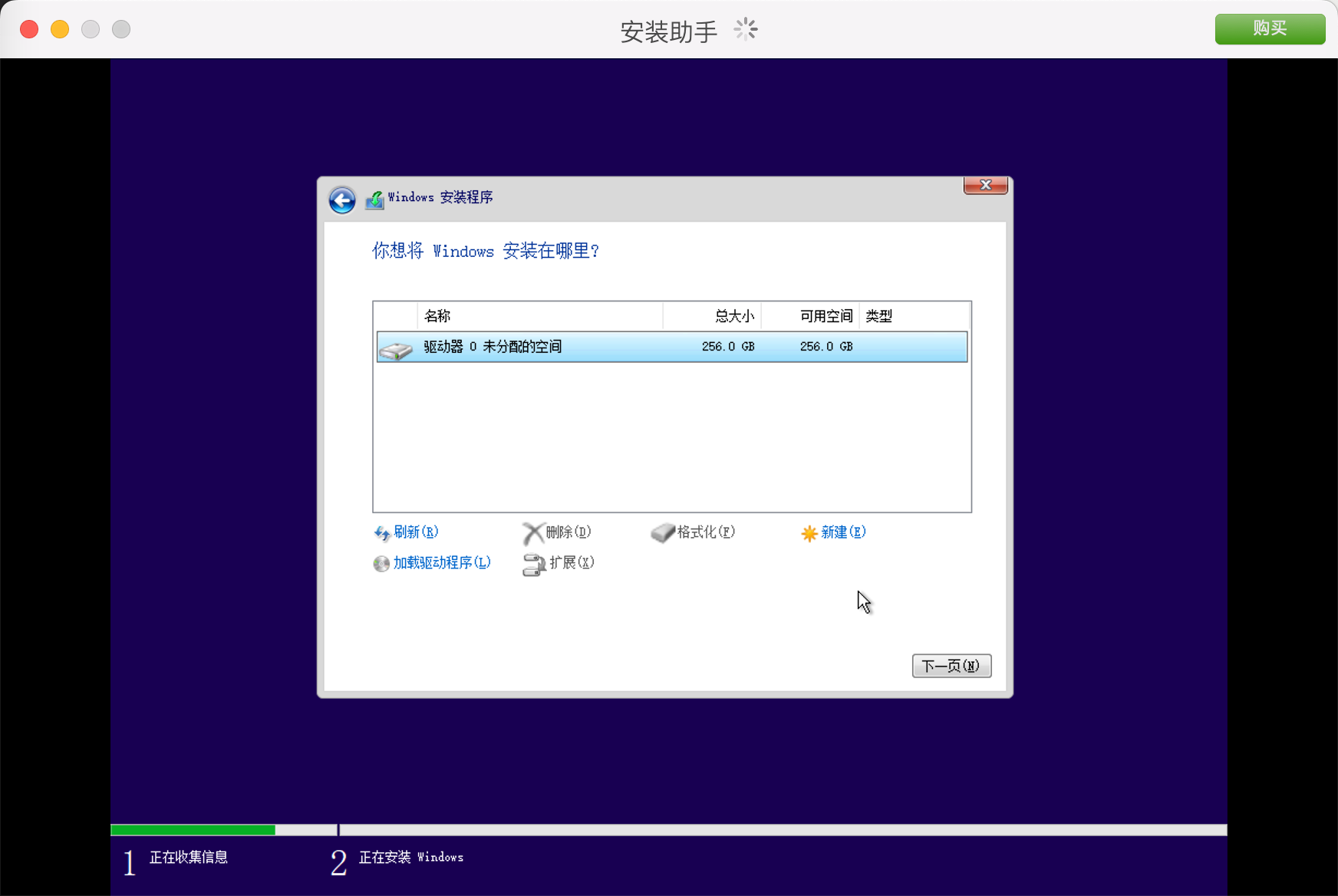The height and width of the screenshot is (896, 1338).
Task: Click the 刷新(R) link text
Action: (416, 532)
